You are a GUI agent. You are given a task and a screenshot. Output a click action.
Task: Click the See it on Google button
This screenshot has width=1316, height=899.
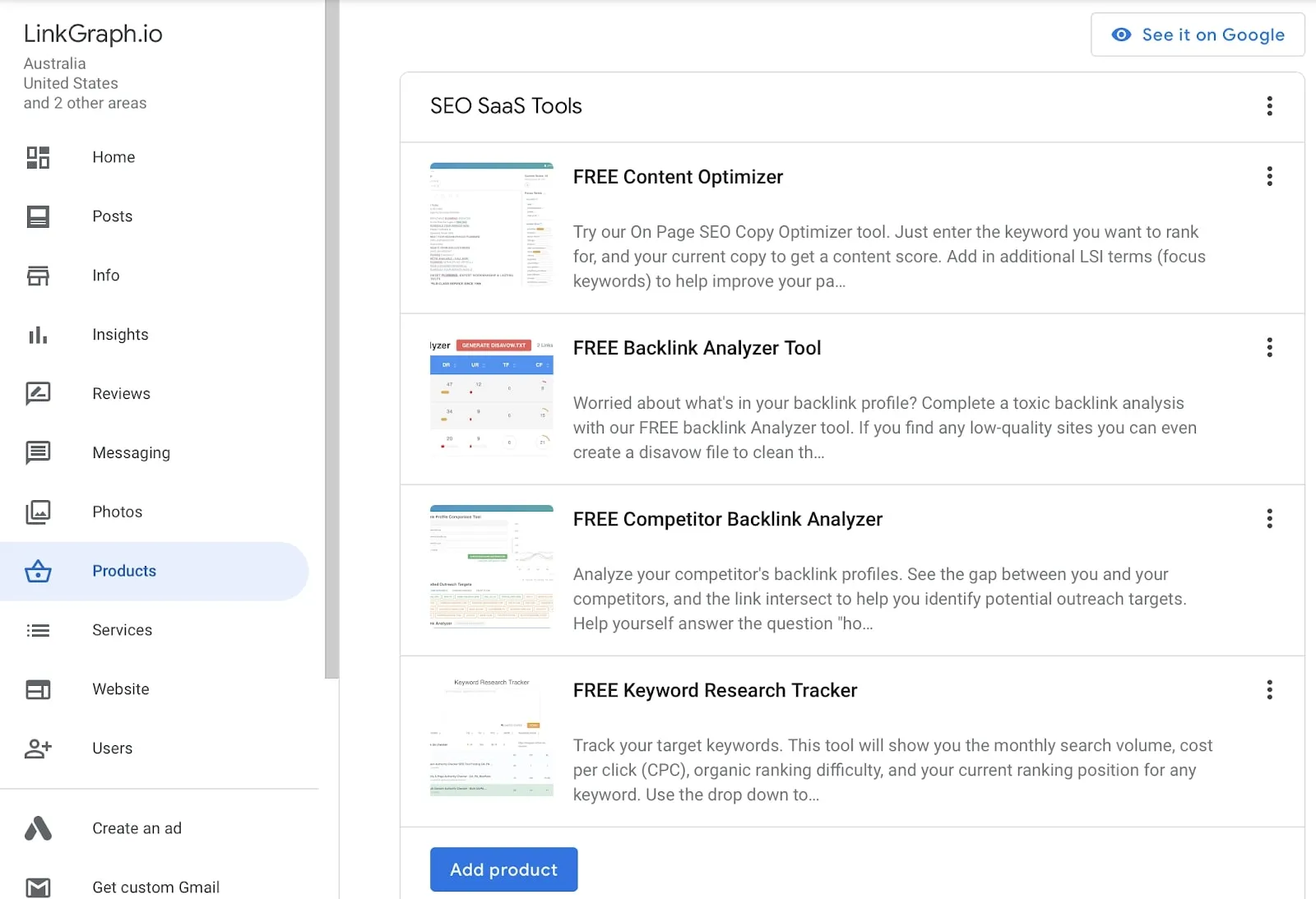[1198, 35]
